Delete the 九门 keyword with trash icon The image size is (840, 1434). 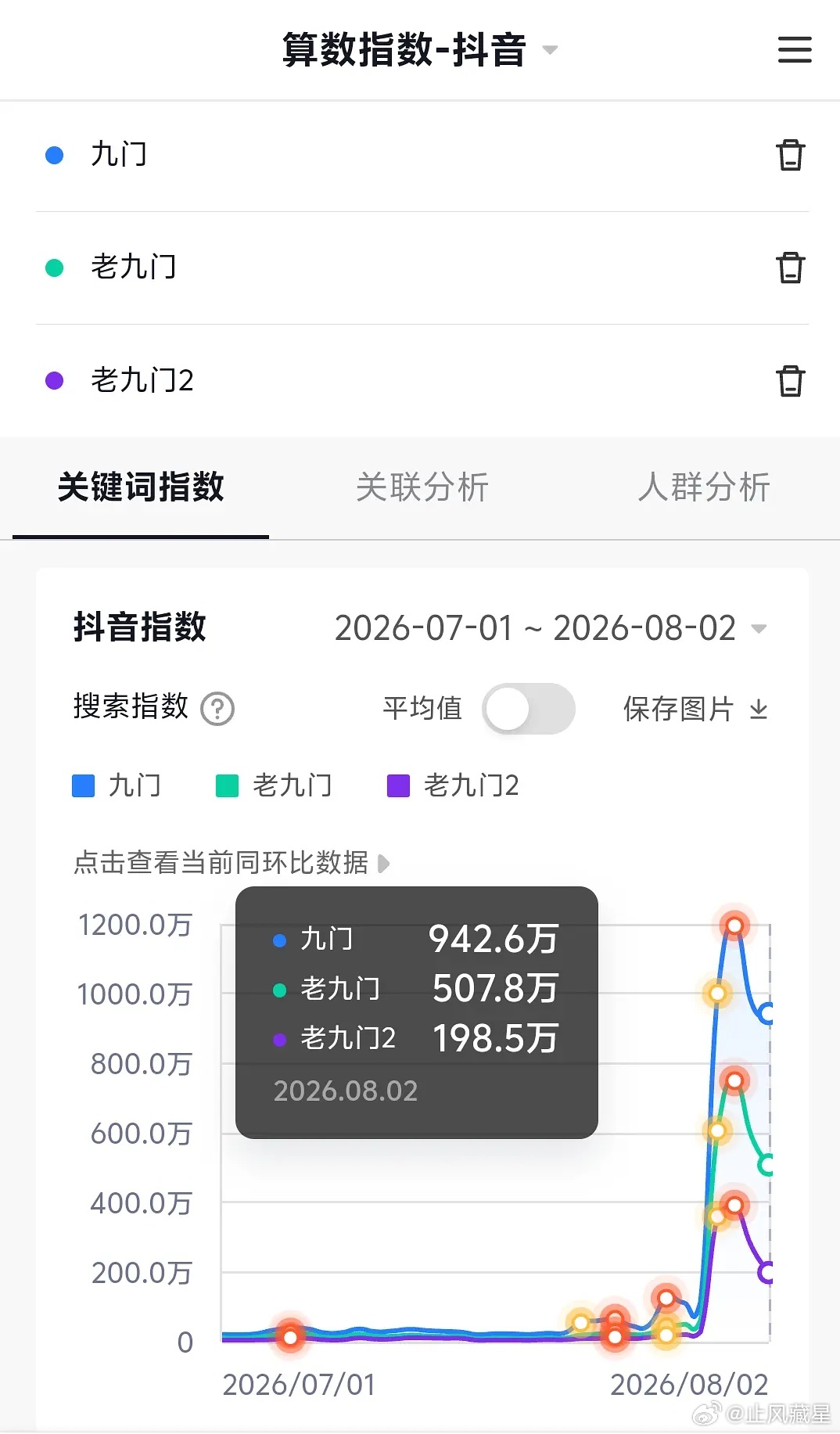[790, 155]
